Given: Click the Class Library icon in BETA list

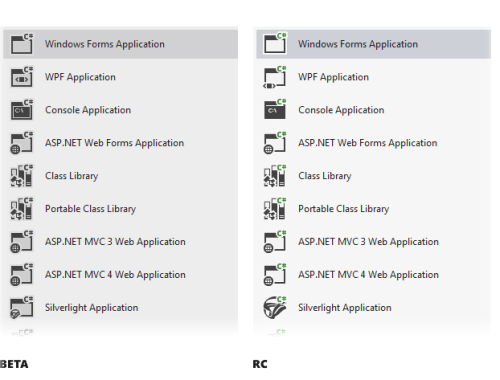Looking at the screenshot, I should pos(22,175).
